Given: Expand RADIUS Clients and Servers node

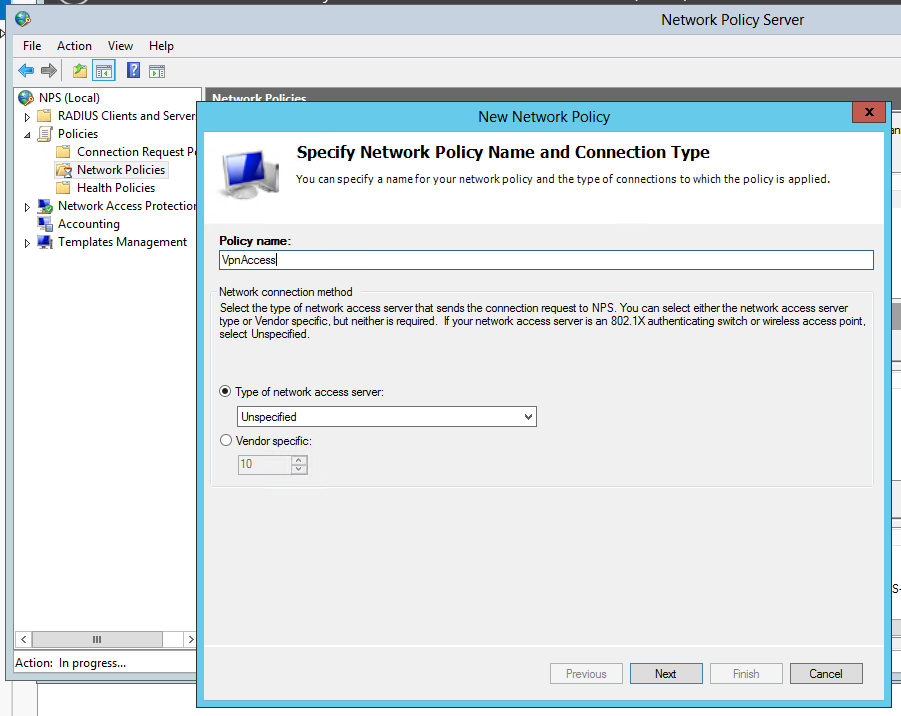Looking at the screenshot, I should coord(27,117).
